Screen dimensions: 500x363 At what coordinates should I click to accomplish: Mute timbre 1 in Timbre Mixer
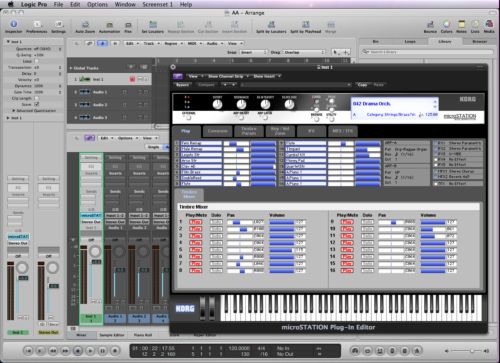tap(195, 222)
